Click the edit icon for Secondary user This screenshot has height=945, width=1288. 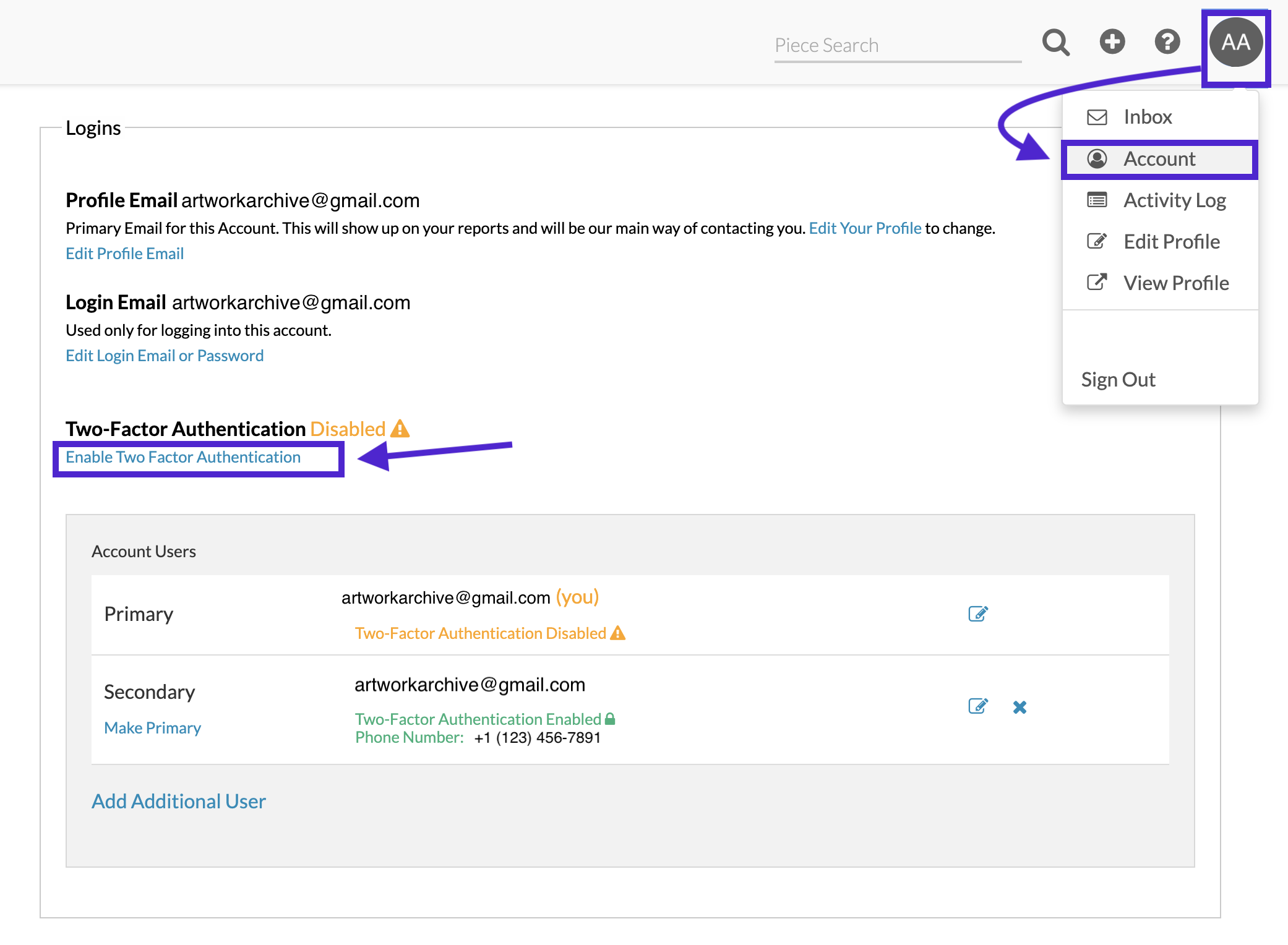[x=978, y=706]
